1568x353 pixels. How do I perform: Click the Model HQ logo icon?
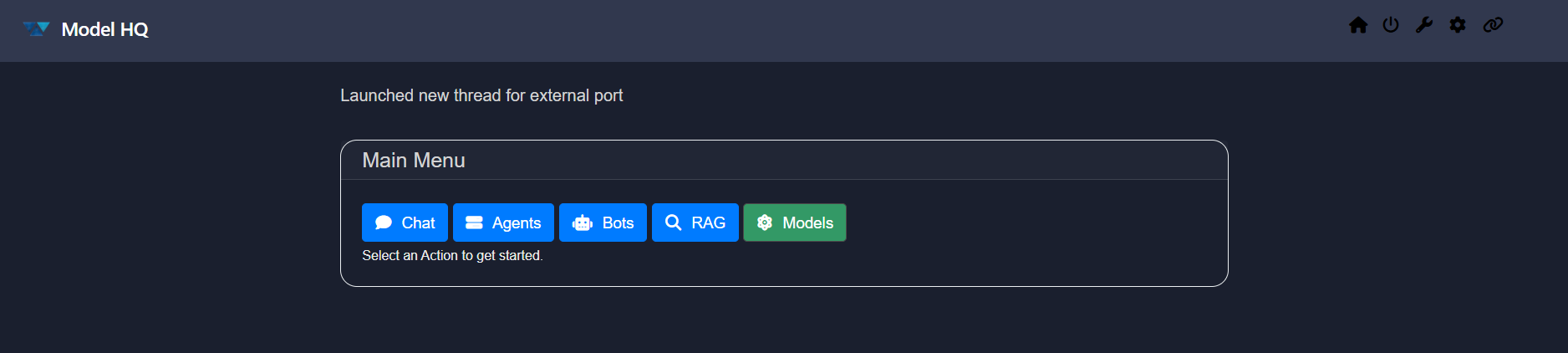tap(37, 29)
